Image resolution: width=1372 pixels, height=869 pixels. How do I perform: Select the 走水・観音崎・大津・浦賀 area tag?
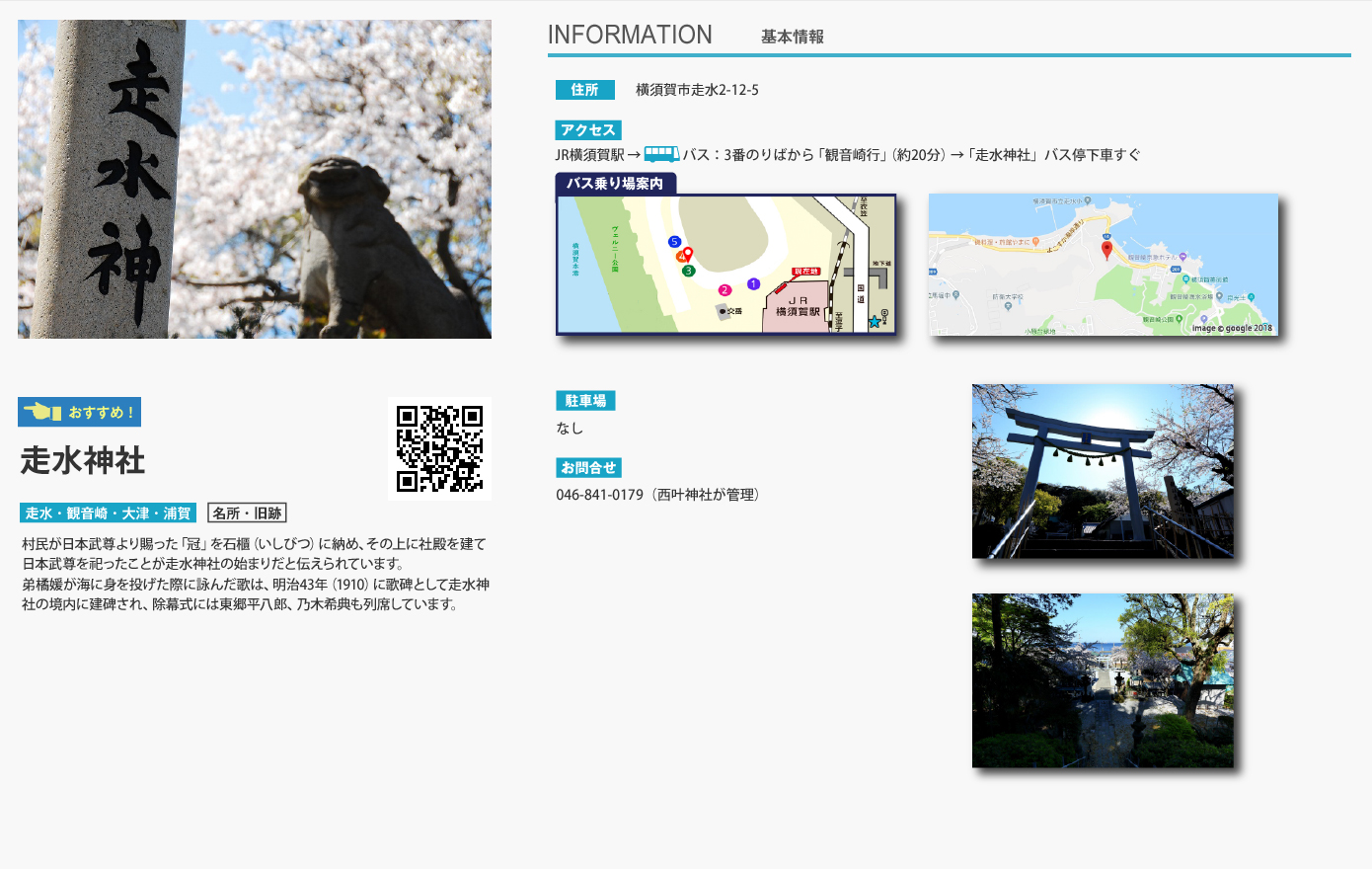(x=108, y=513)
